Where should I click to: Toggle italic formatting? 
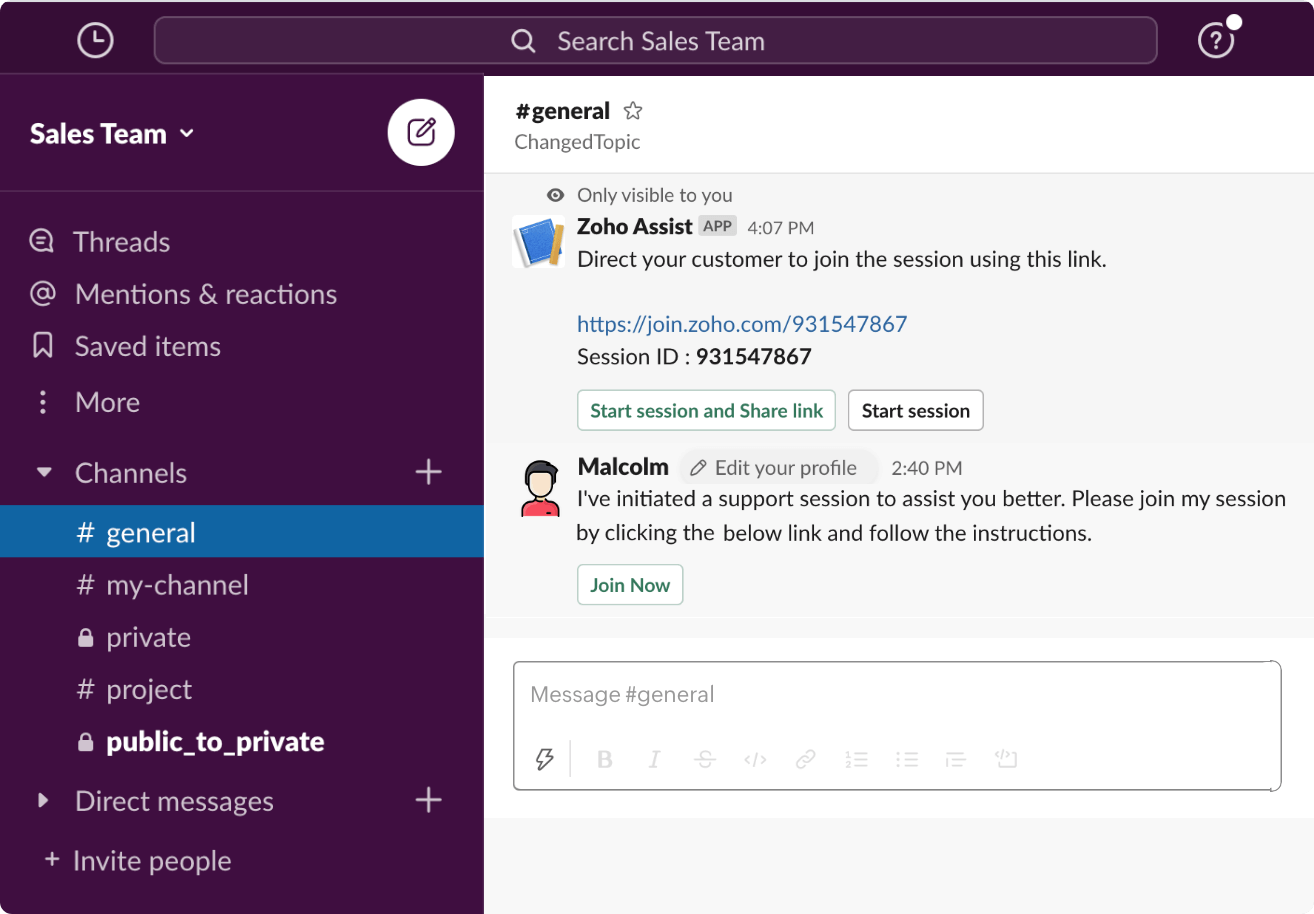pos(654,759)
